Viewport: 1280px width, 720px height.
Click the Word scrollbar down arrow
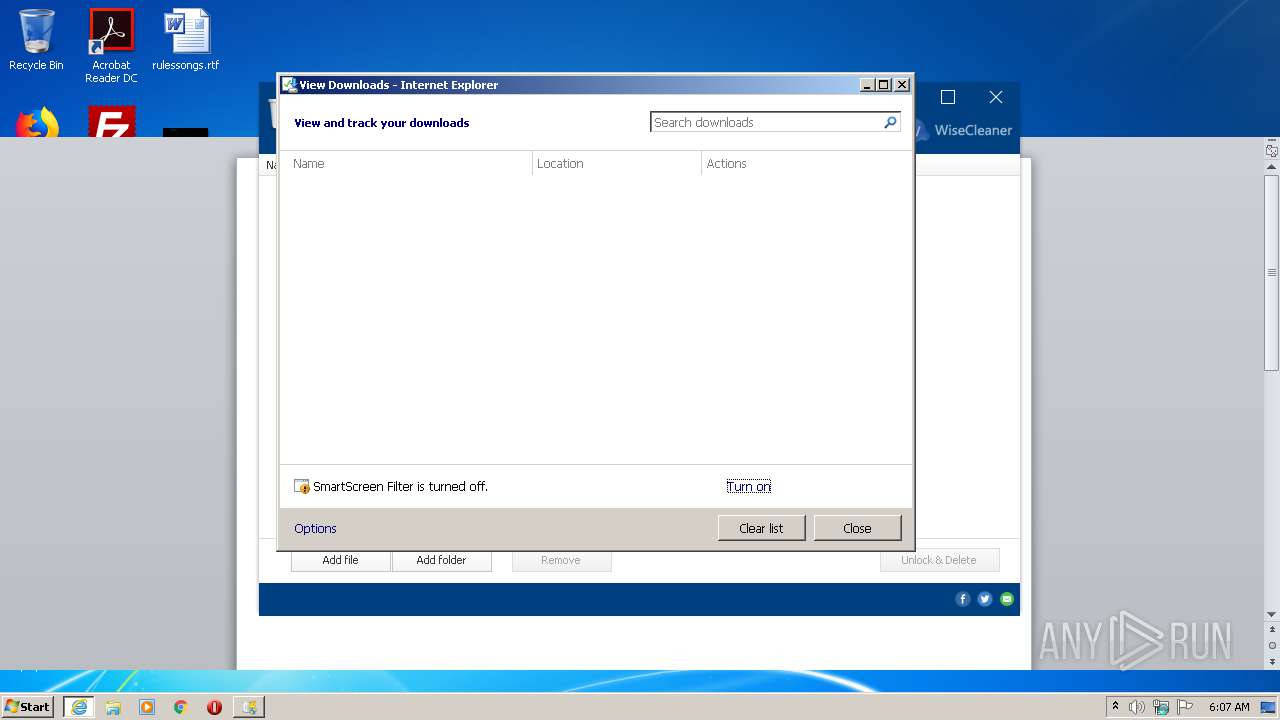[x=1272, y=614]
